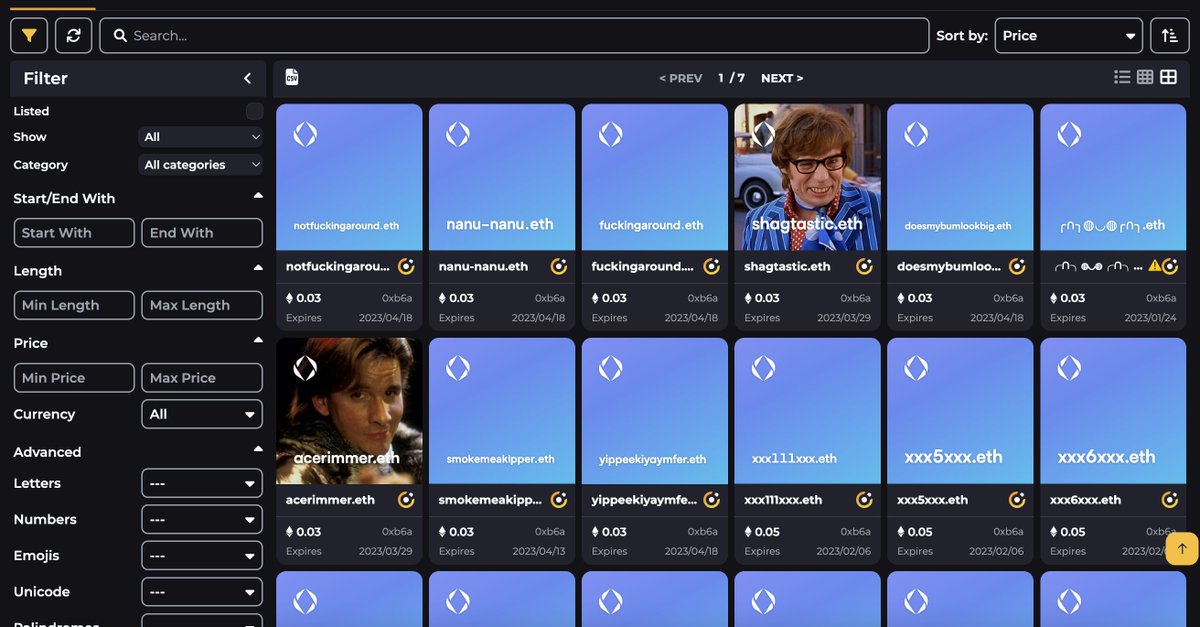
Task: Click the Search text field
Action: [x=514, y=35]
